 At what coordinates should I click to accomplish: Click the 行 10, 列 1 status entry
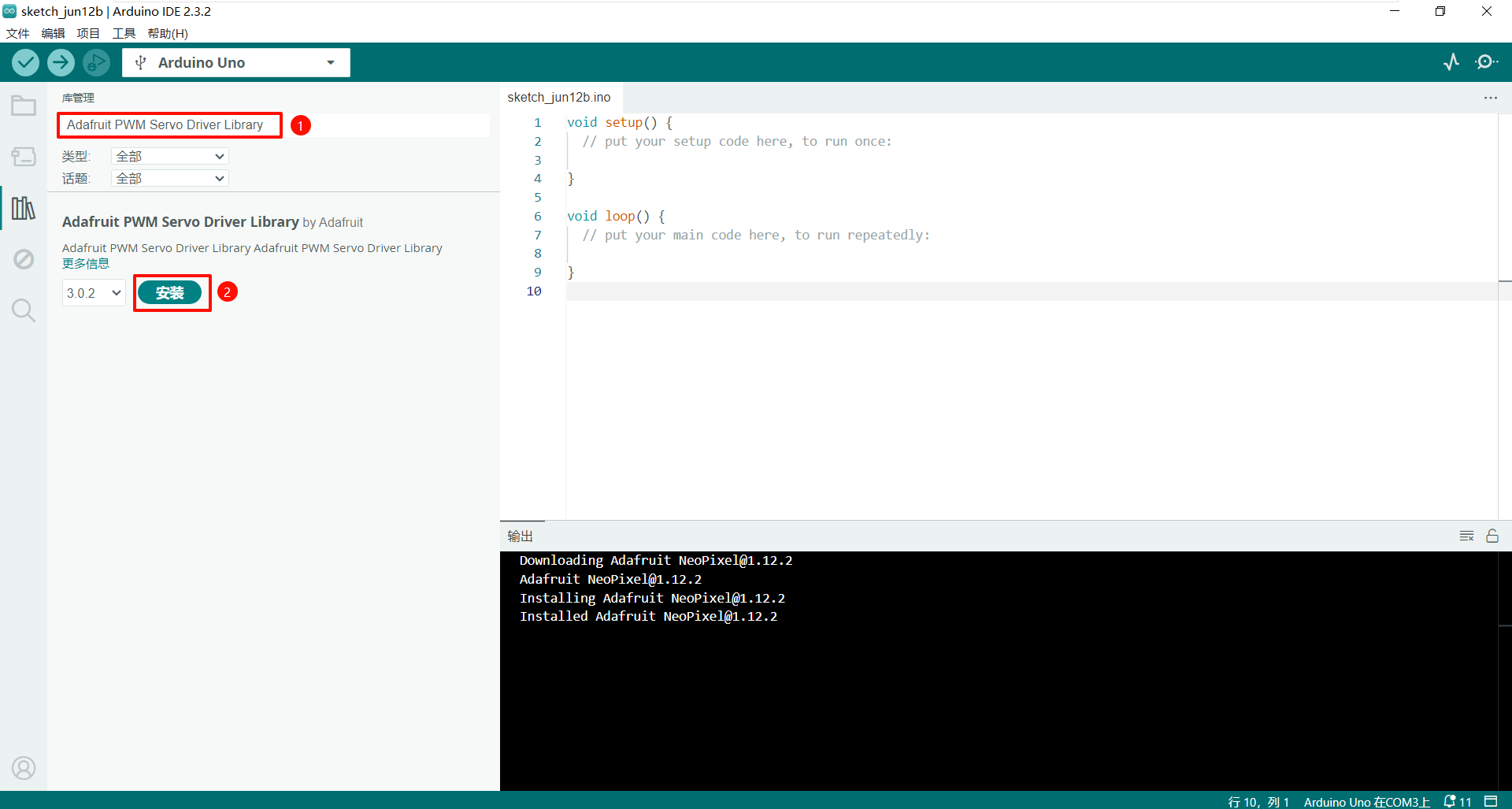tap(1258, 801)
